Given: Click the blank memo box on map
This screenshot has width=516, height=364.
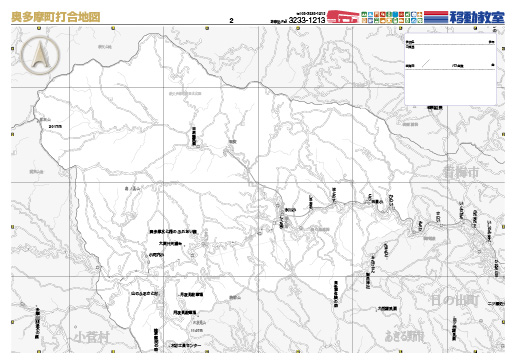Looking at the screenshot, I should (451, 69).
